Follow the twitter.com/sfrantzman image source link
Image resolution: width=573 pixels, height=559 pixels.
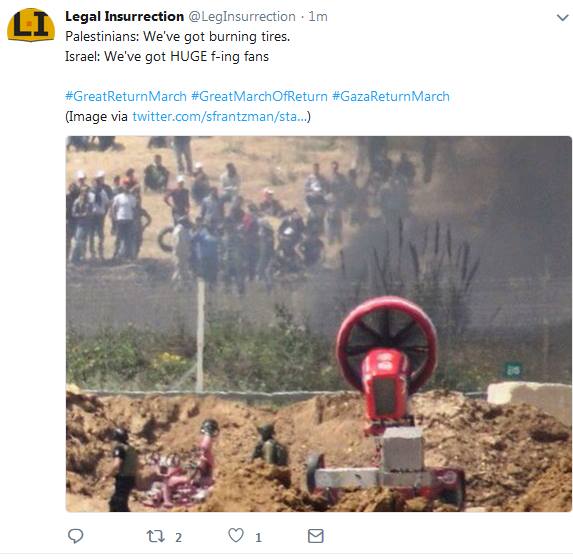coord(220,117)
